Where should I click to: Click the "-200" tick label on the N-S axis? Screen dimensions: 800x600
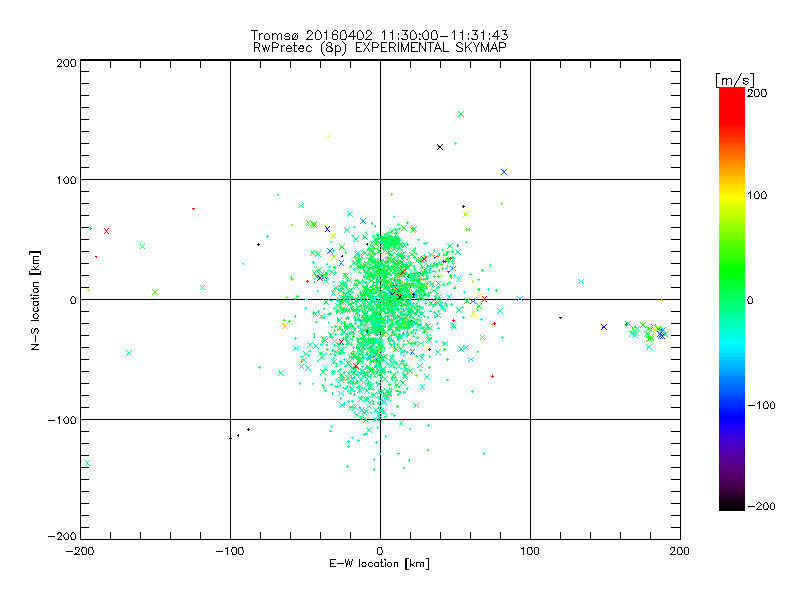click(x=62, y=536)
